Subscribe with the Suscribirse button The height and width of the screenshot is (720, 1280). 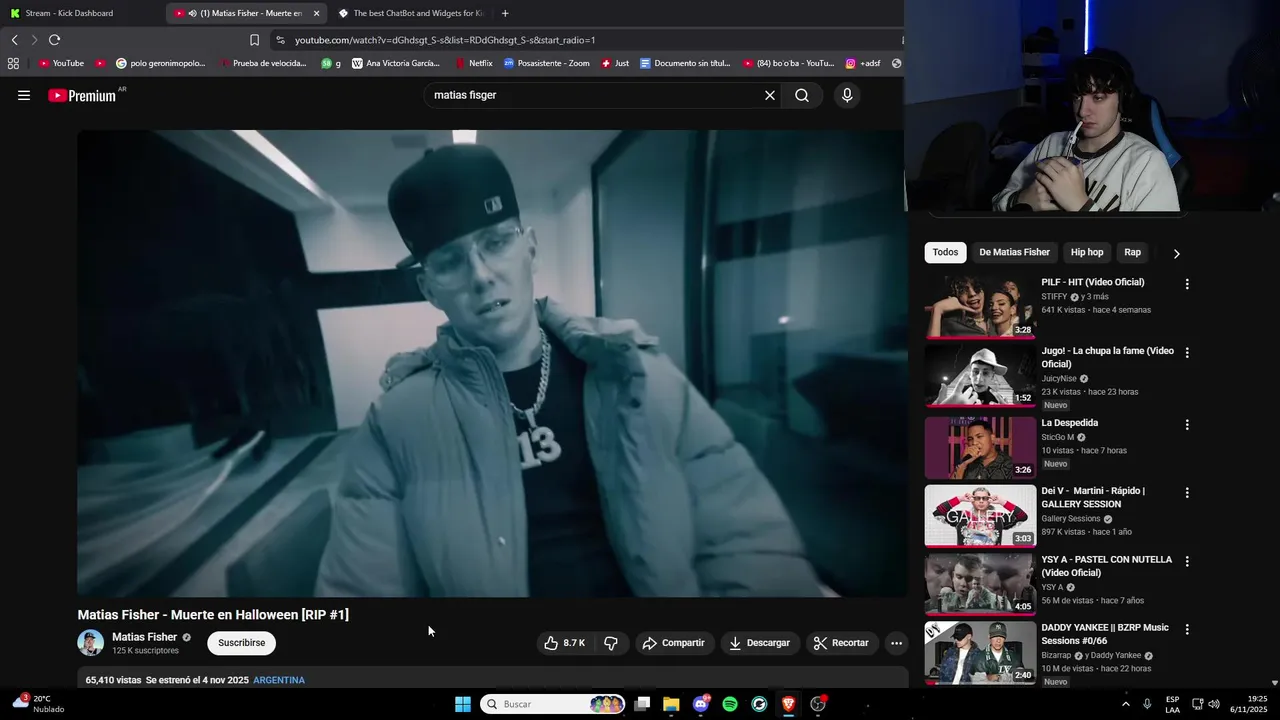point(242,643)
